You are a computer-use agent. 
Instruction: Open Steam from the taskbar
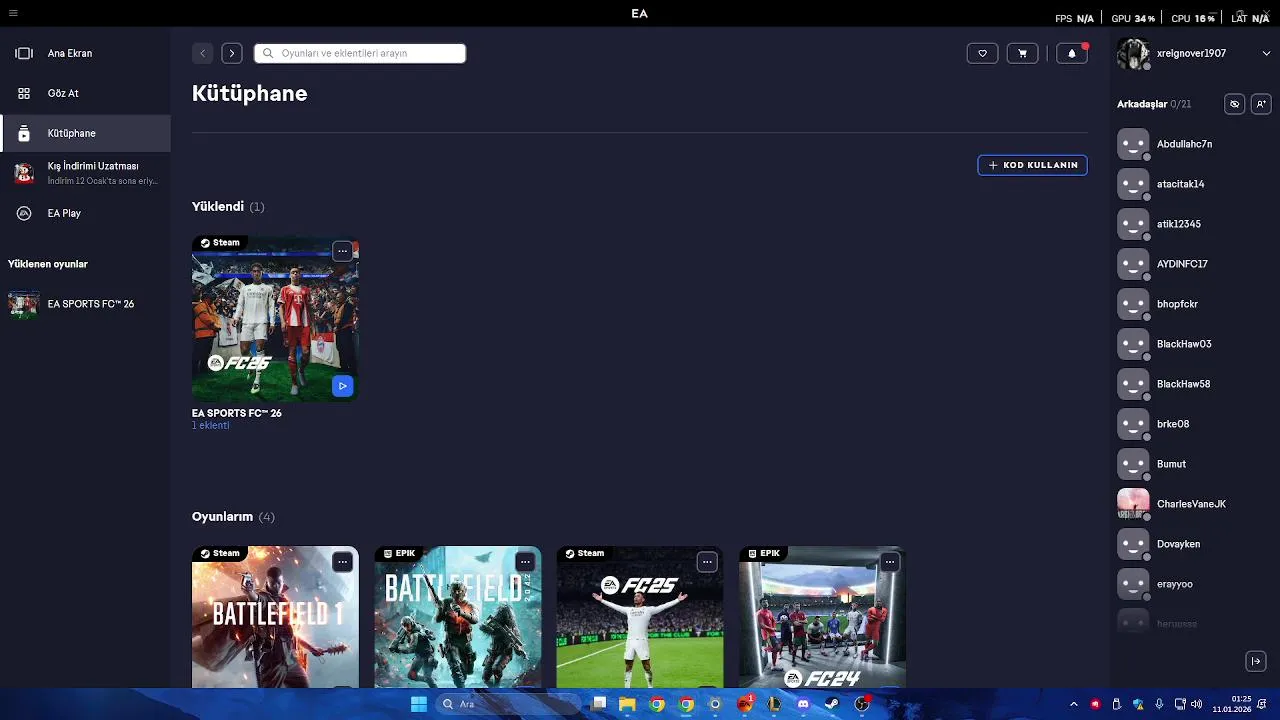point(831,704)
